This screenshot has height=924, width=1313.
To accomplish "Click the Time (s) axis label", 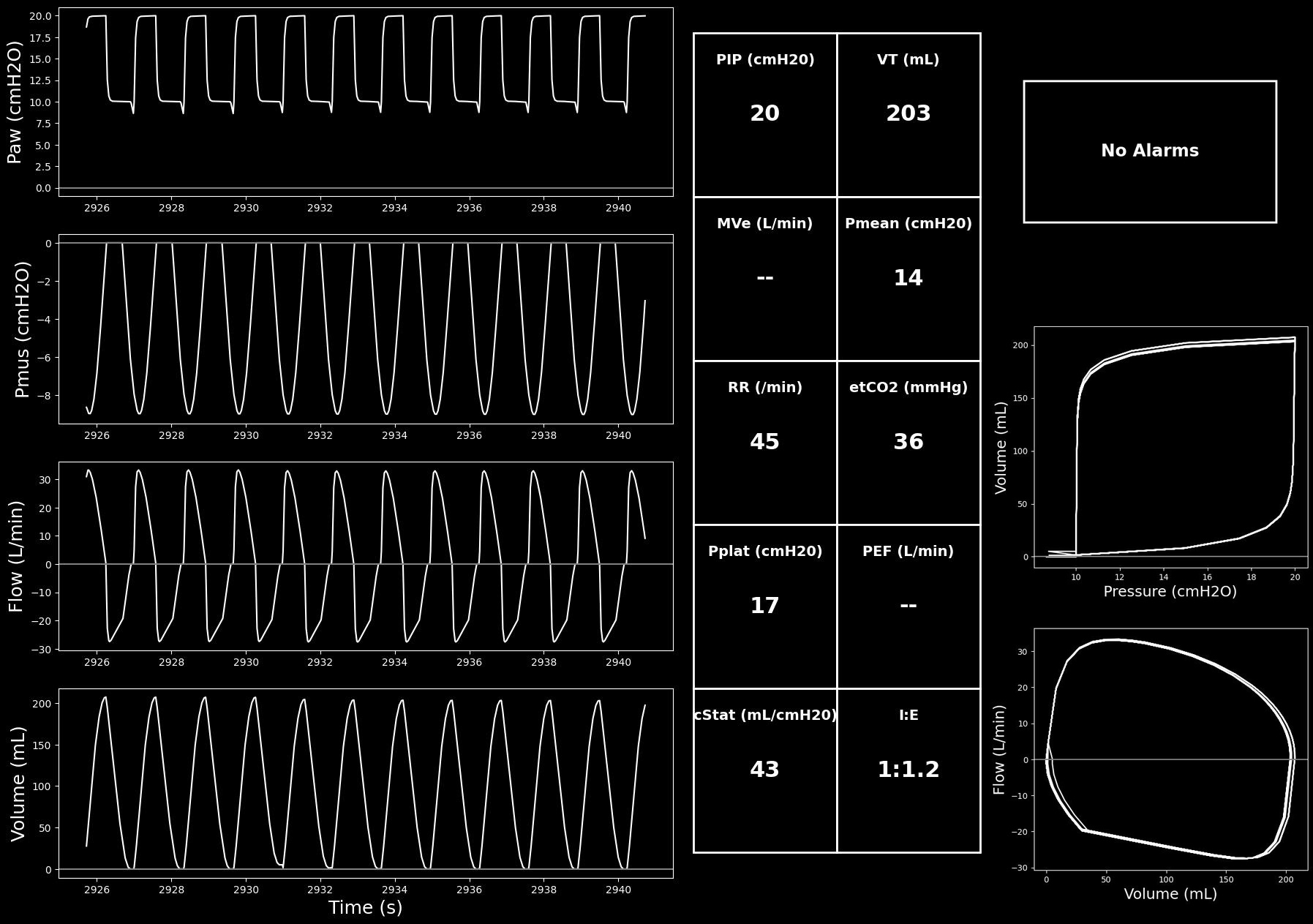I will (366, 908).
